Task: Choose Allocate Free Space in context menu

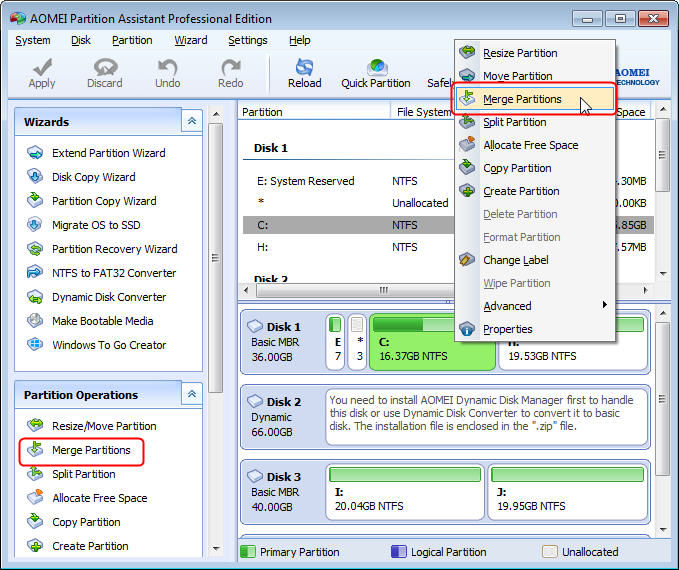Action: tap(535, 145)
